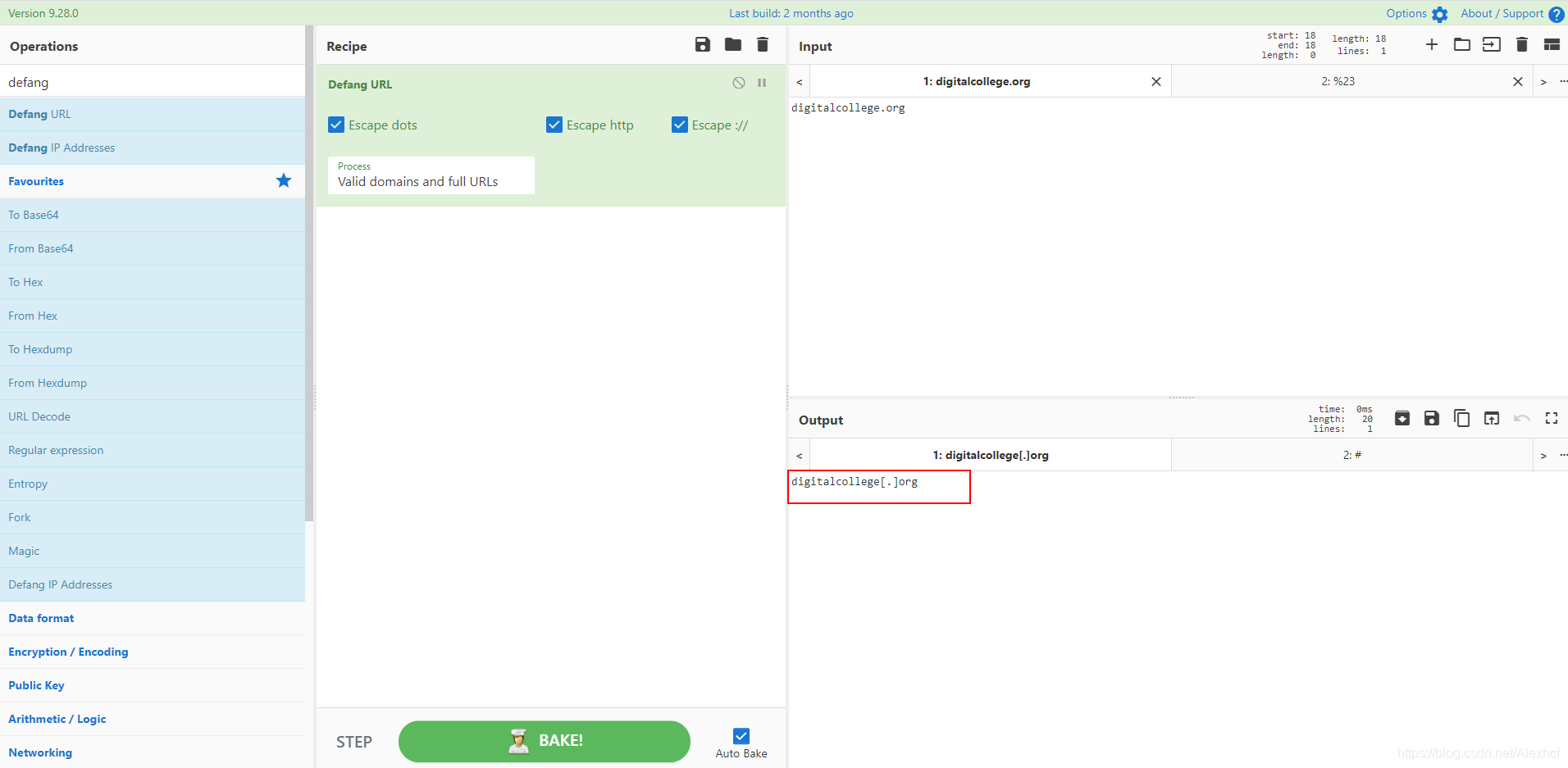Image resolution: width=1568 pixels, height=768 pixels.
Task: Go to the next input tab arrow
Action: pos(1543,82)
